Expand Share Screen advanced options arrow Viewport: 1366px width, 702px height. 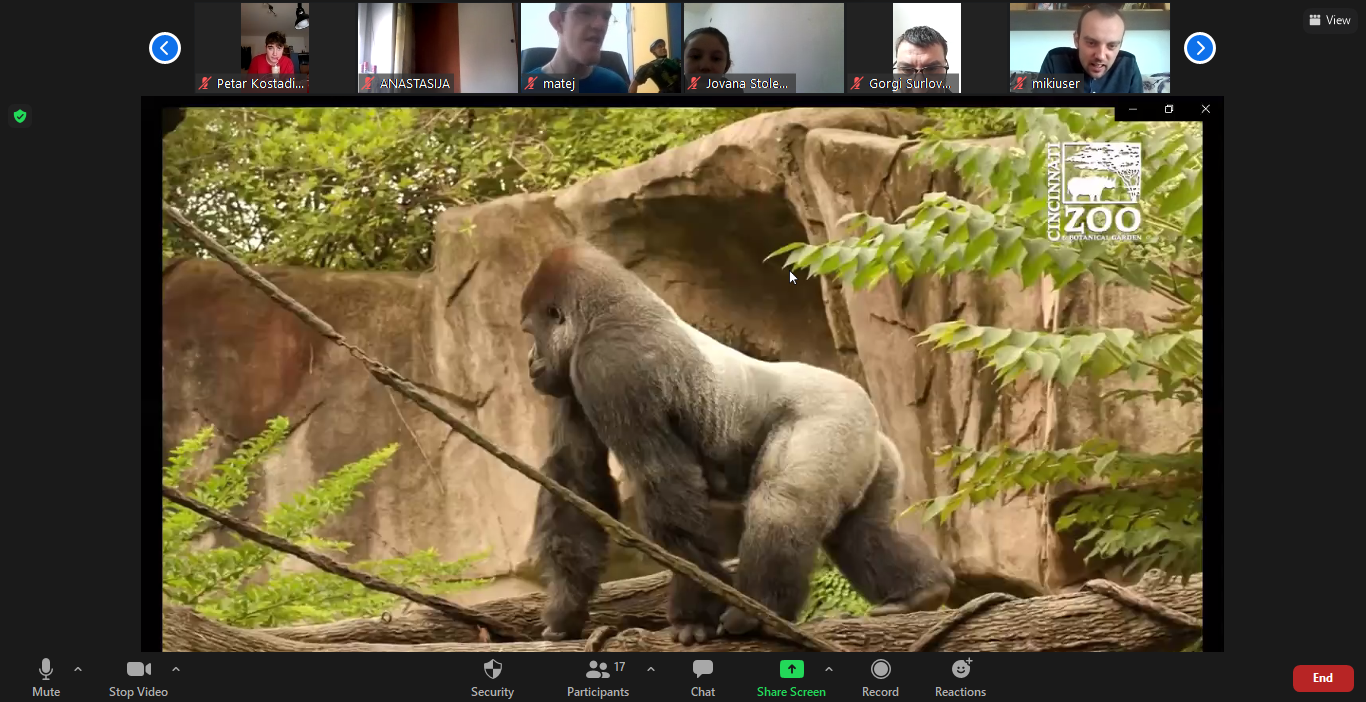[x=828, y=669]
